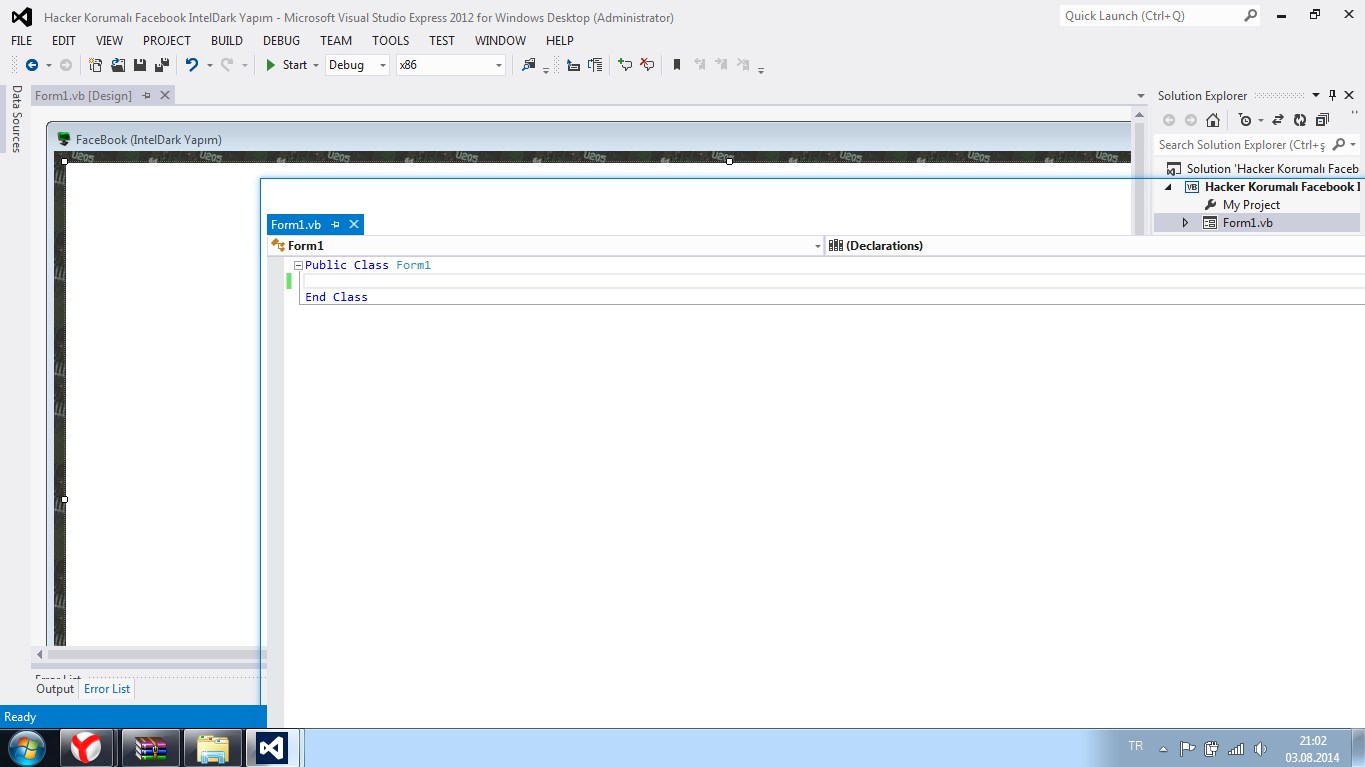This screenshot has width=1365, height=767.
Task: Close the Form1.vb [Design] tab
Action: 165,95
